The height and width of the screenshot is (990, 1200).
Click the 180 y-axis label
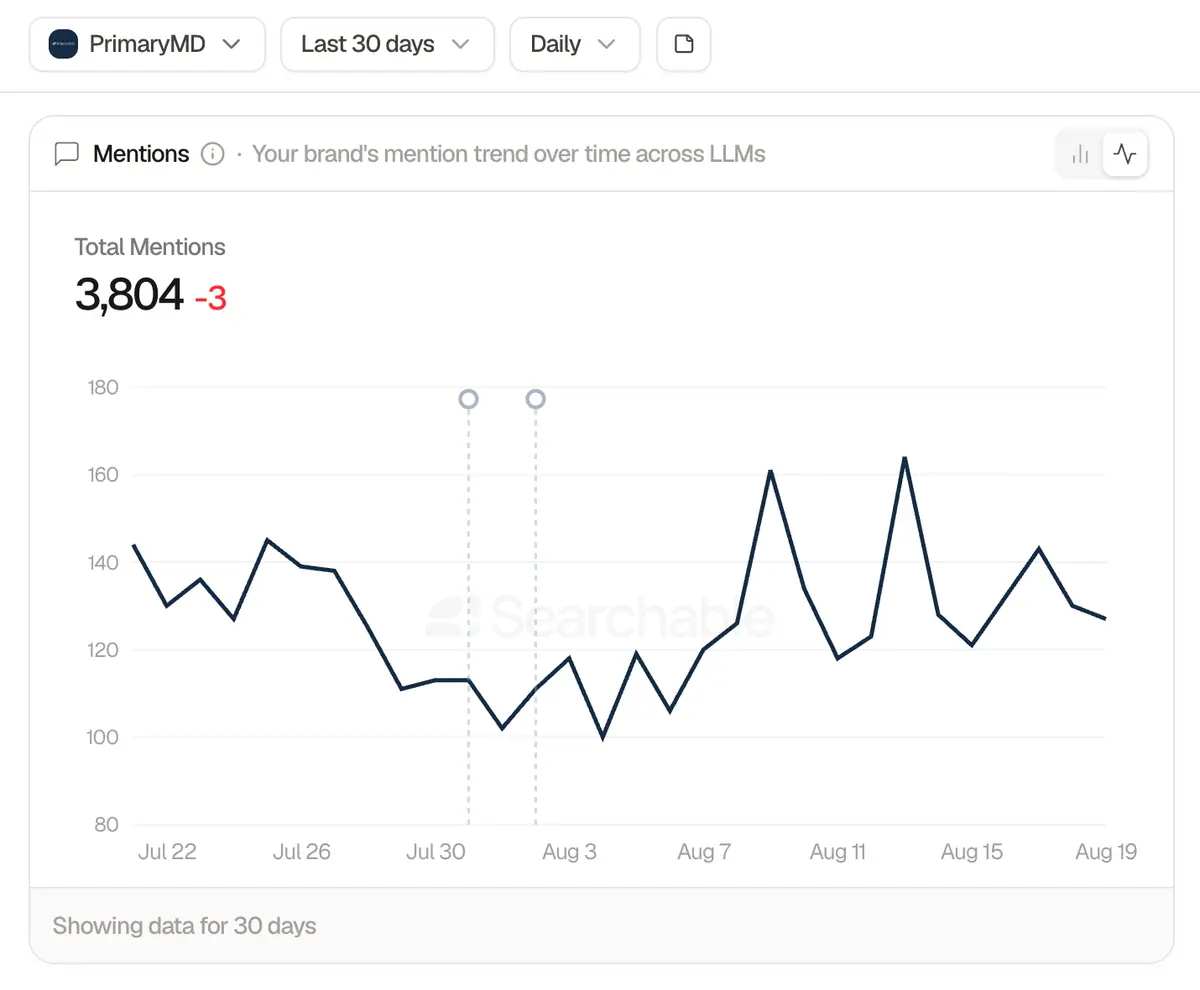103,387
